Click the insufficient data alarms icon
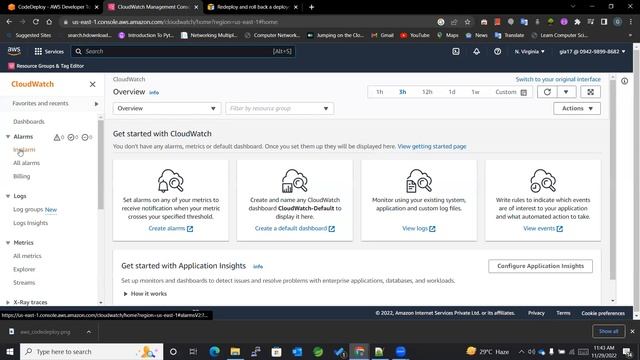The height and width of the screenshot is (360, 640). (x=85, y=137)
